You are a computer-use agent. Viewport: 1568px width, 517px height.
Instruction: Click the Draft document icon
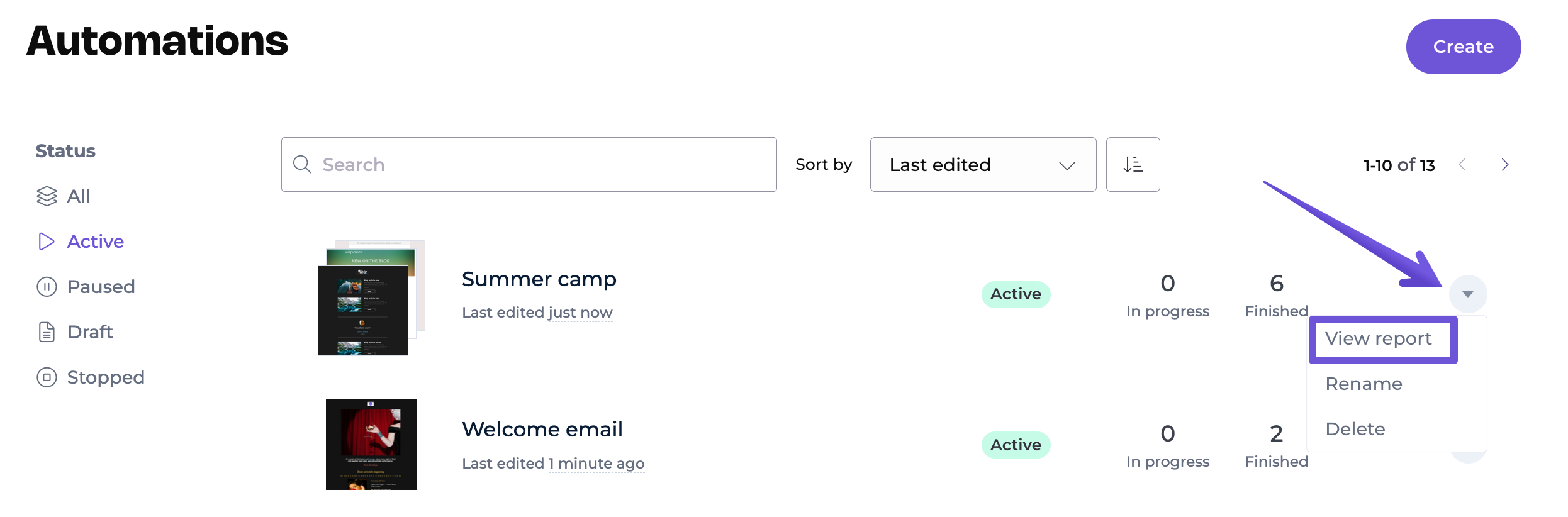(47, 332)
